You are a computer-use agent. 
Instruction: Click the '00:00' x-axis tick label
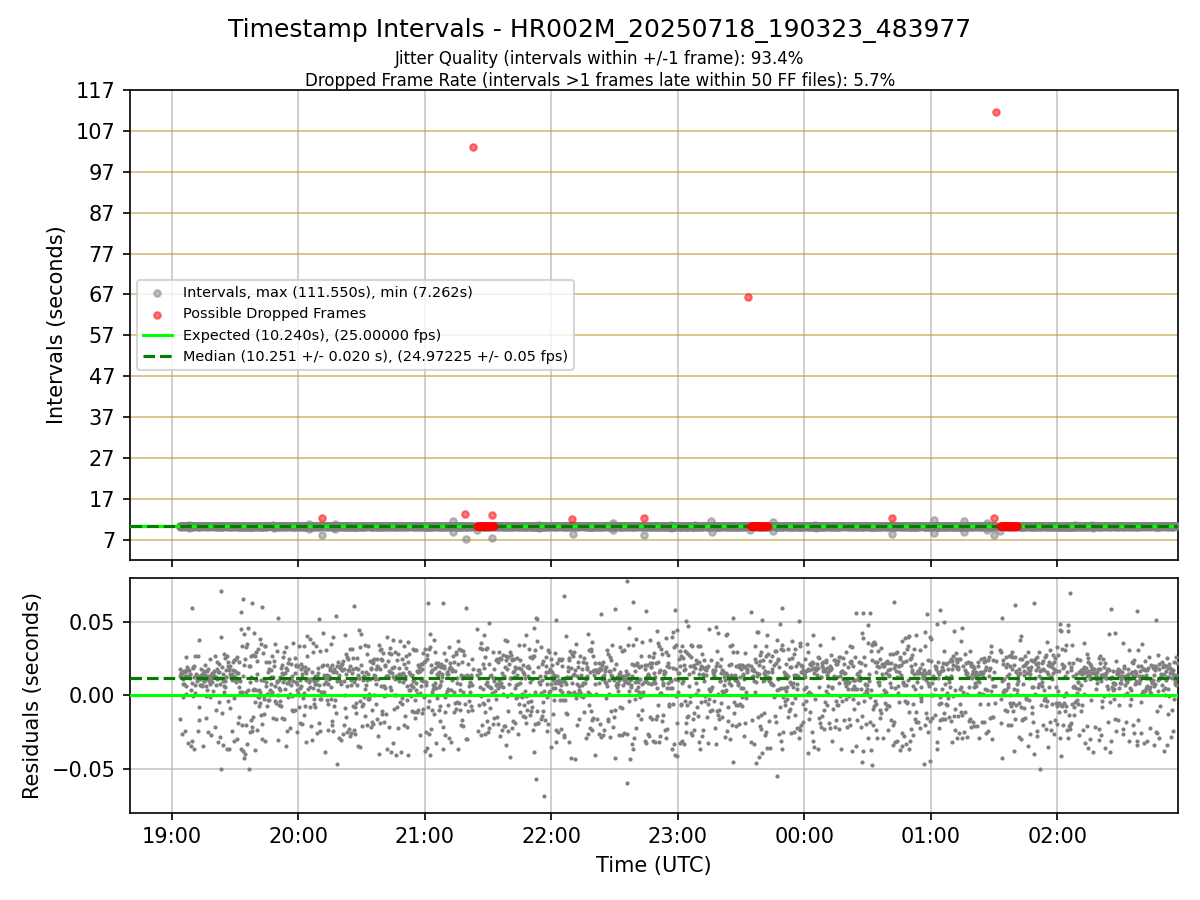click(x=804, y=835)
